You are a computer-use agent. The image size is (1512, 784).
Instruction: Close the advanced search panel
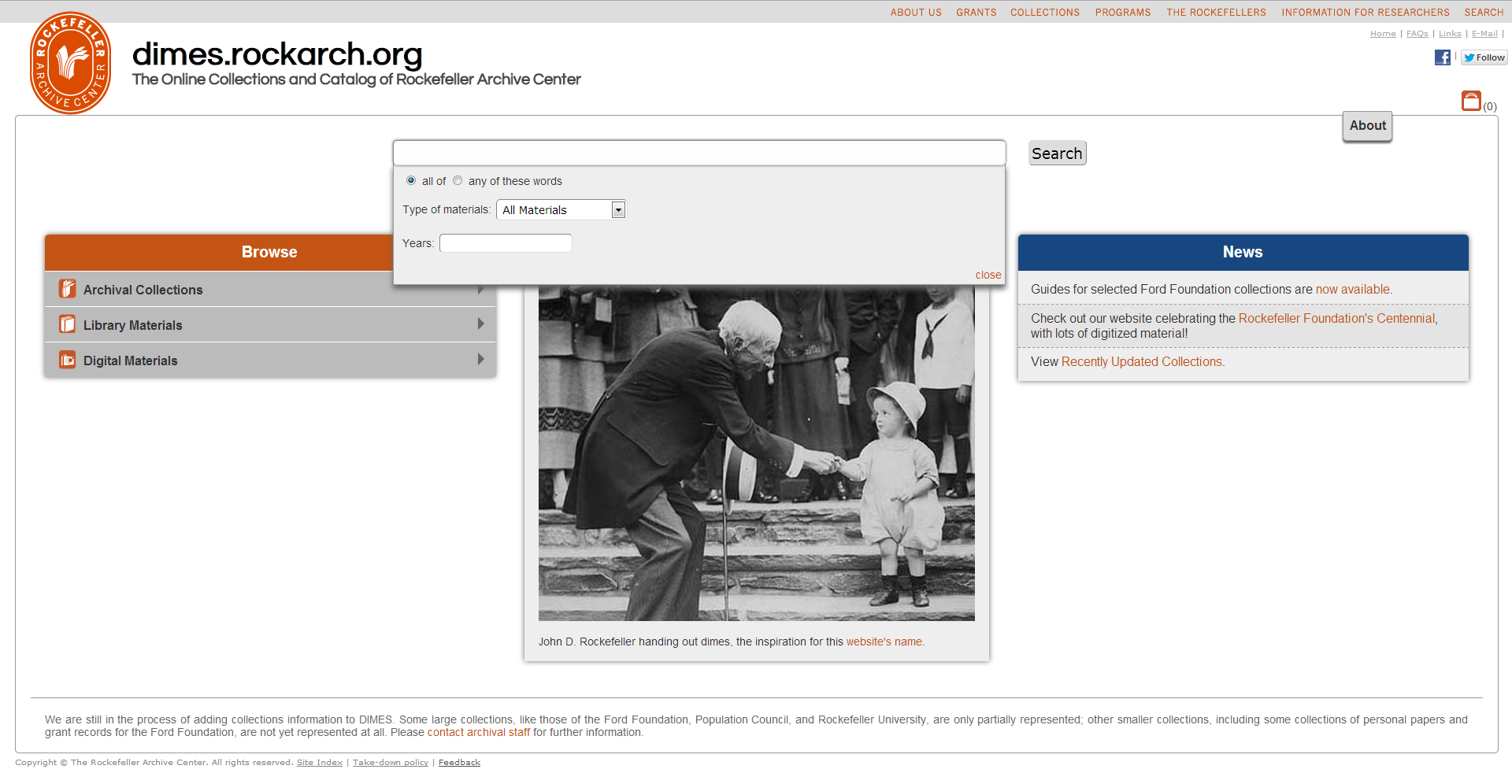coord(988,275)
